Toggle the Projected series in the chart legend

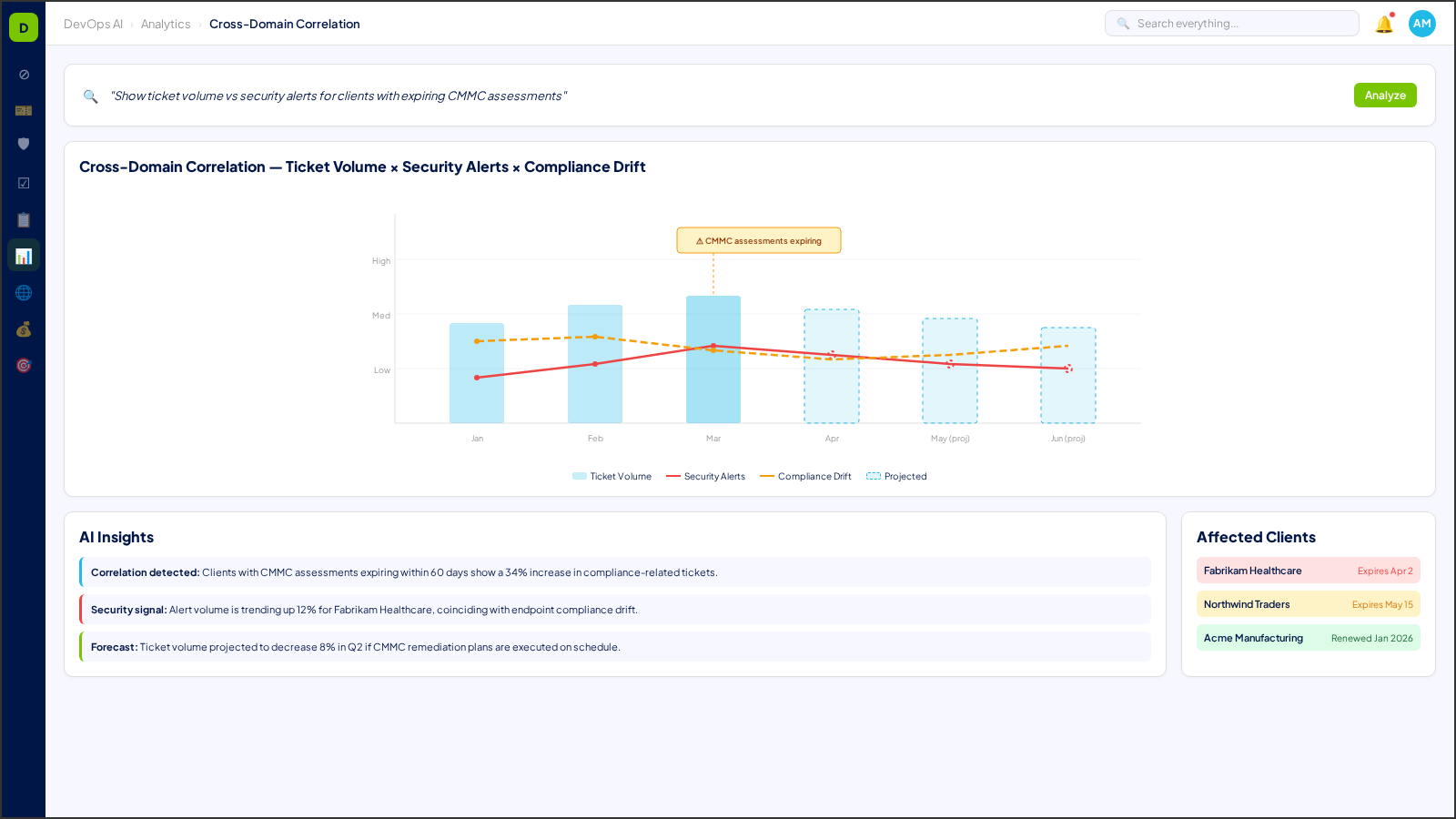coord(896,476)
